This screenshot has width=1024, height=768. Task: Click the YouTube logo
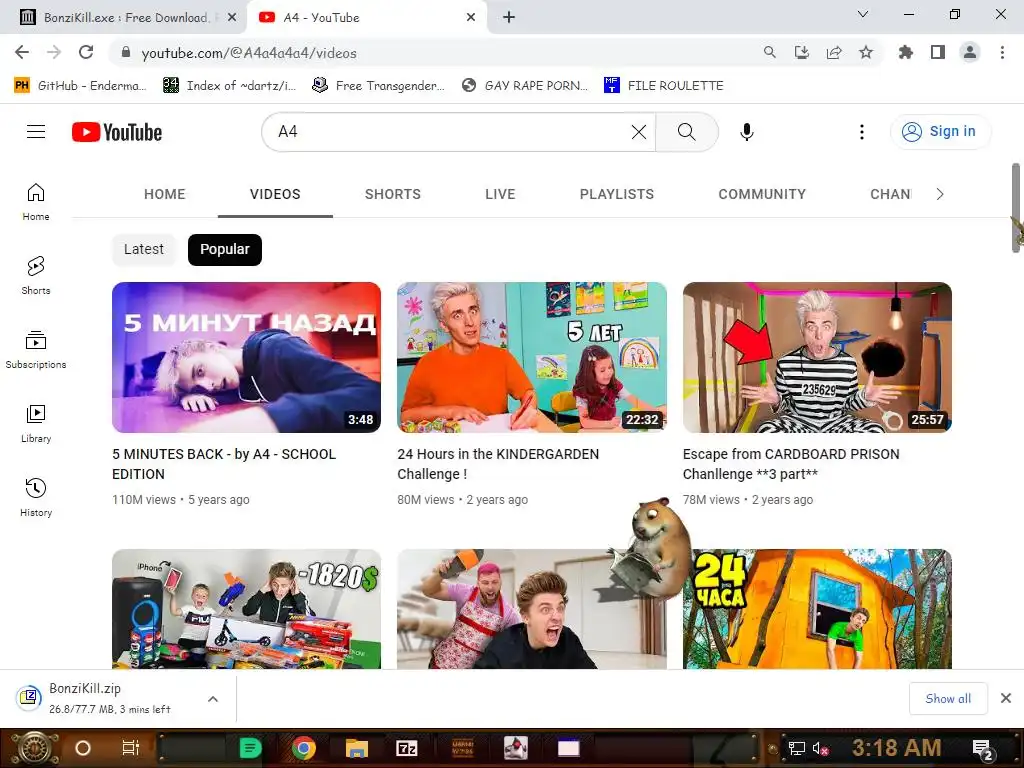(117, 132)
